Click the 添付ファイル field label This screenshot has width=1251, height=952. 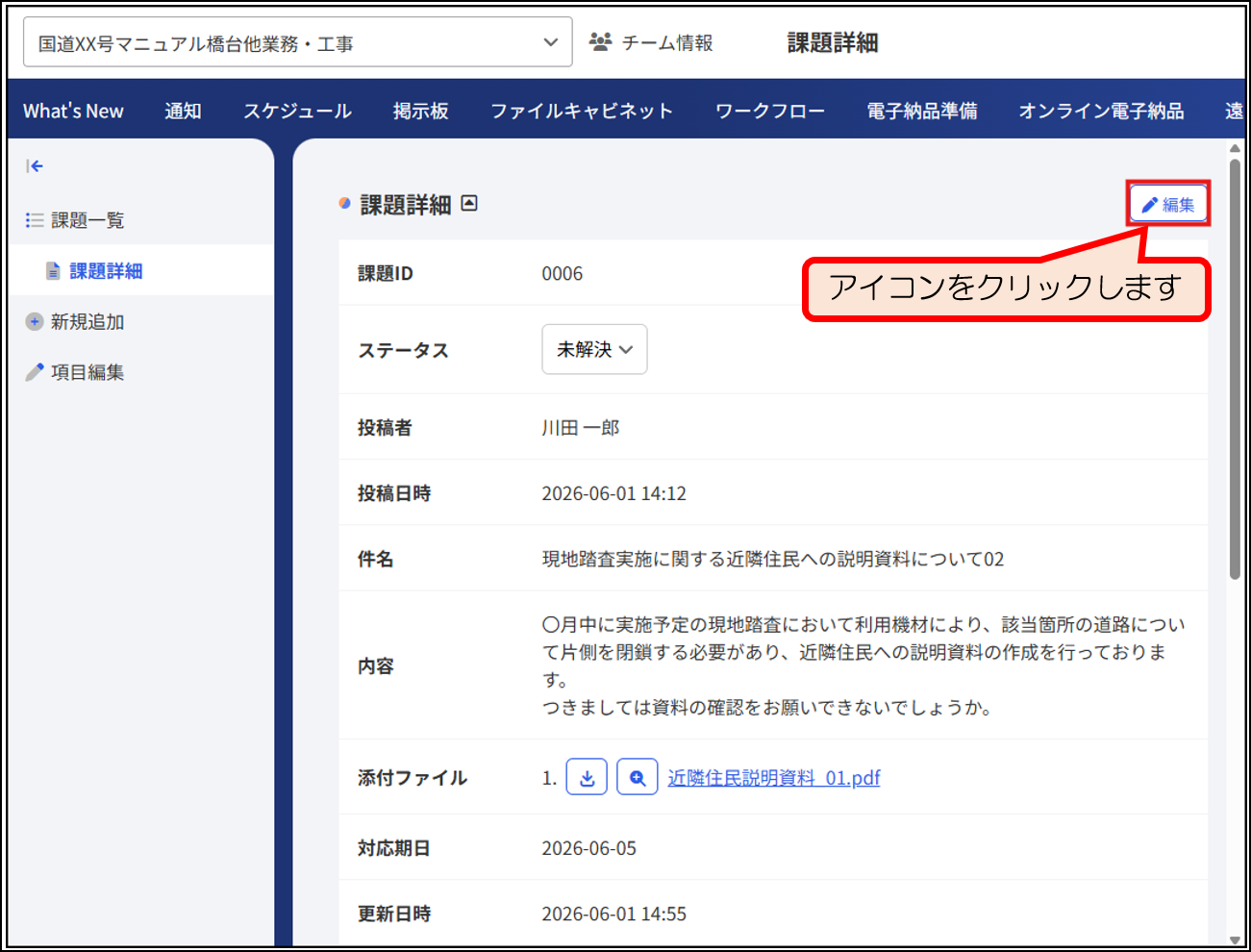413,777
